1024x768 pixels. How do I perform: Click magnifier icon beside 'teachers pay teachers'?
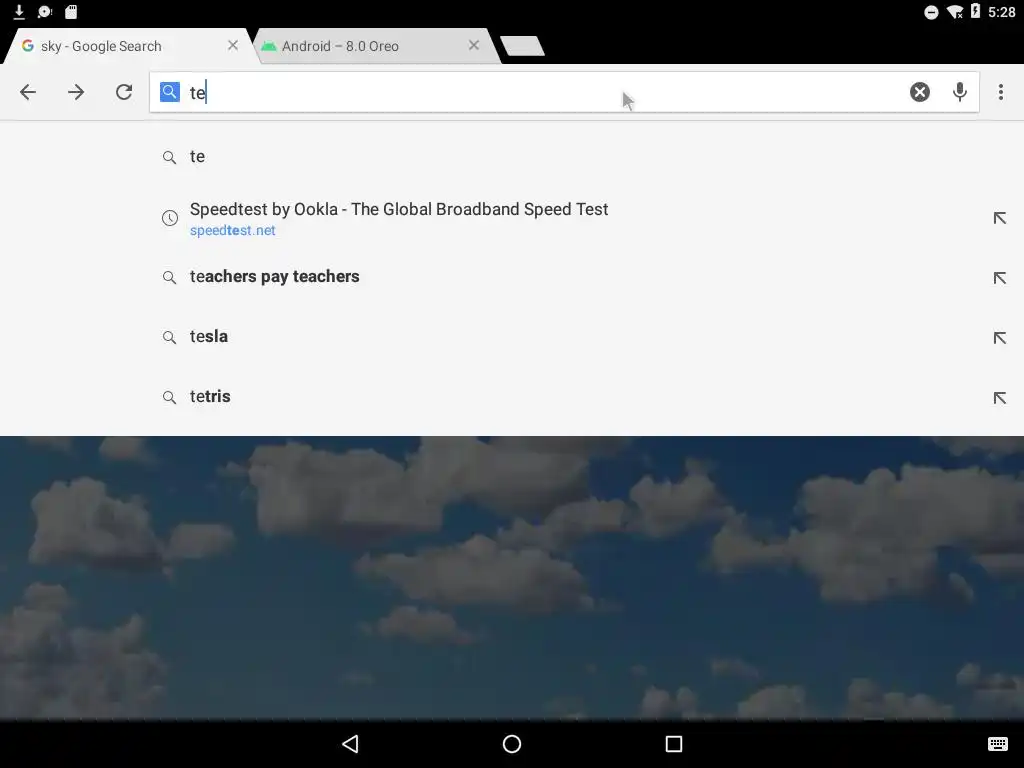169,278
